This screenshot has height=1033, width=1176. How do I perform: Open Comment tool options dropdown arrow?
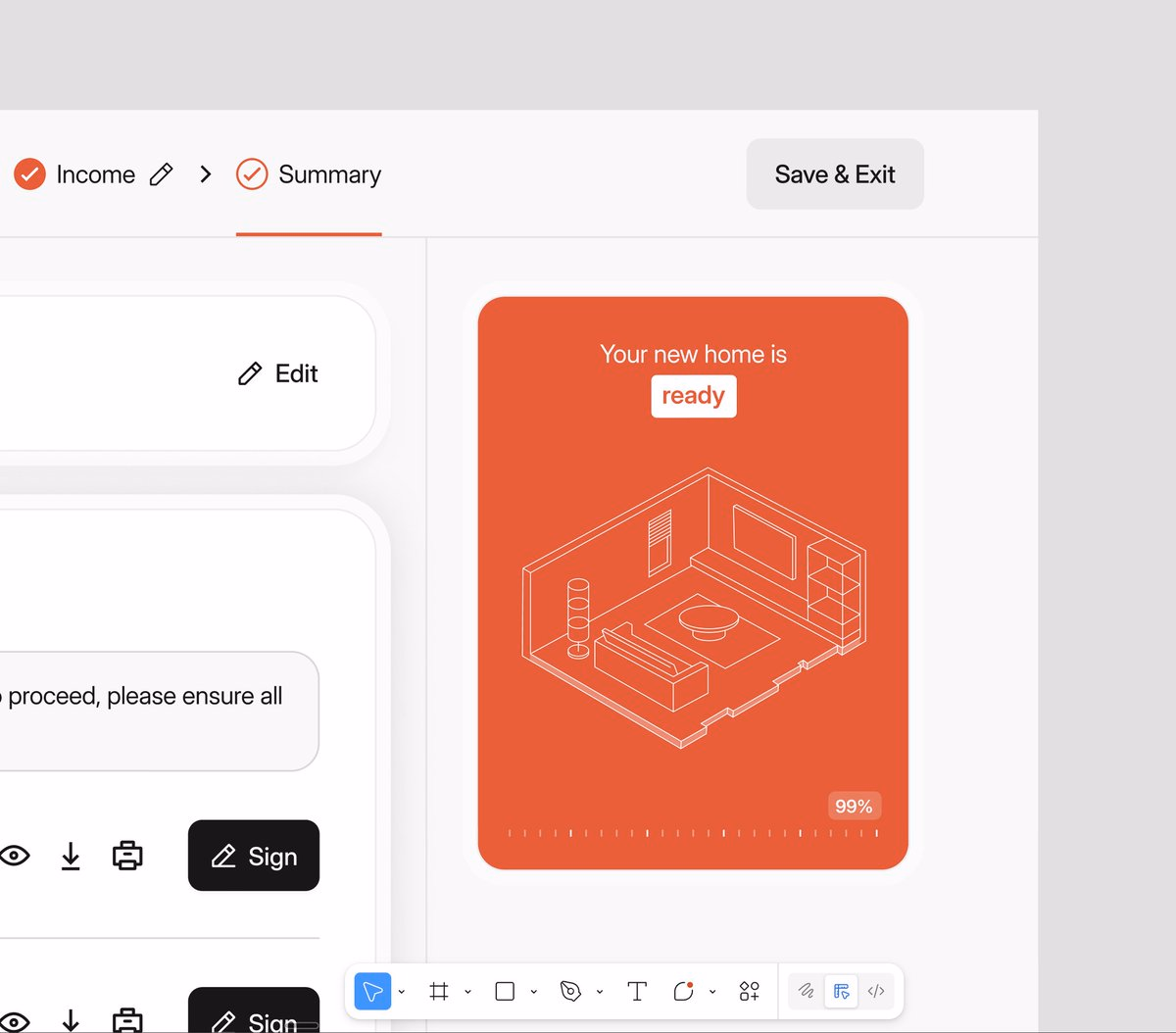click(712, 992)
